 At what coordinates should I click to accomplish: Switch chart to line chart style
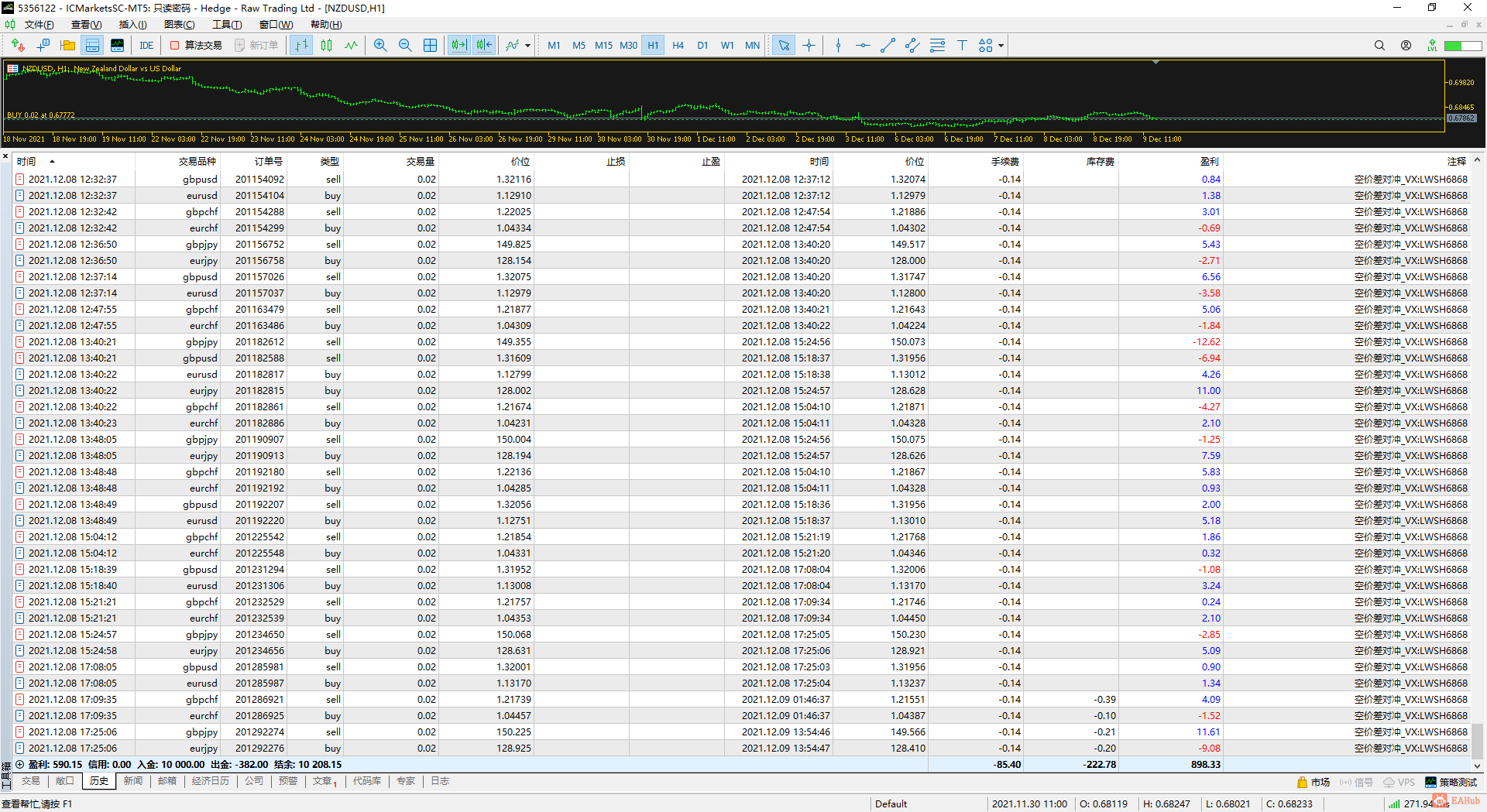(x=351, y=46)
